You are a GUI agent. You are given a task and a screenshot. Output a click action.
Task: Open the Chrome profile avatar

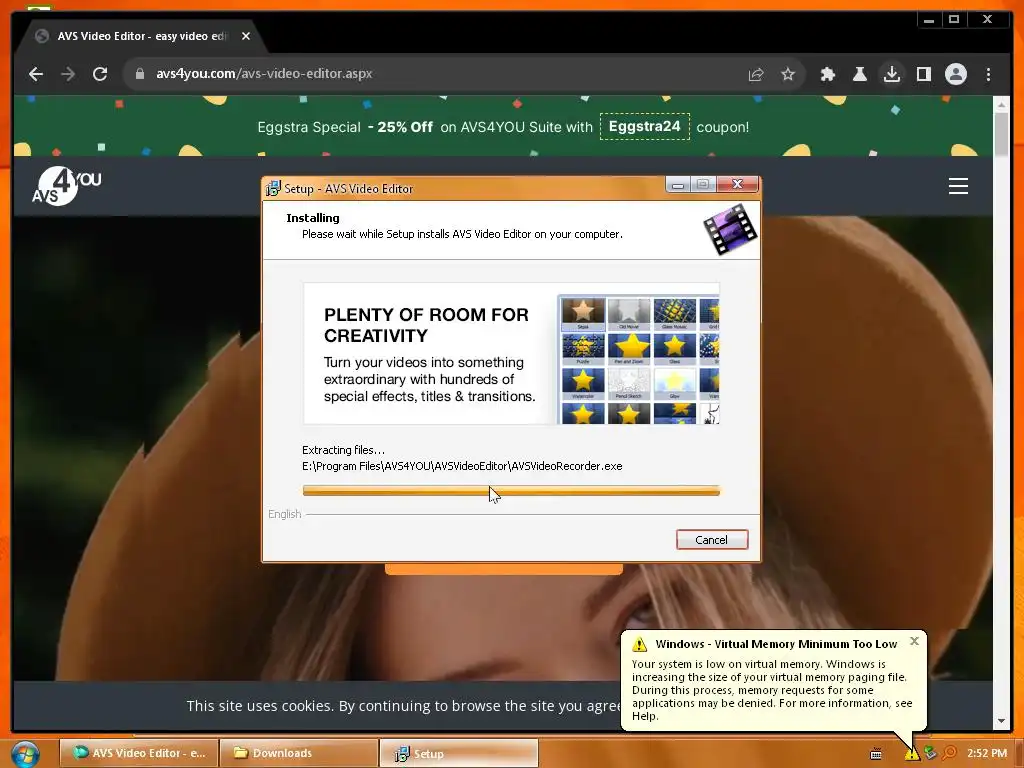(955, 74)
